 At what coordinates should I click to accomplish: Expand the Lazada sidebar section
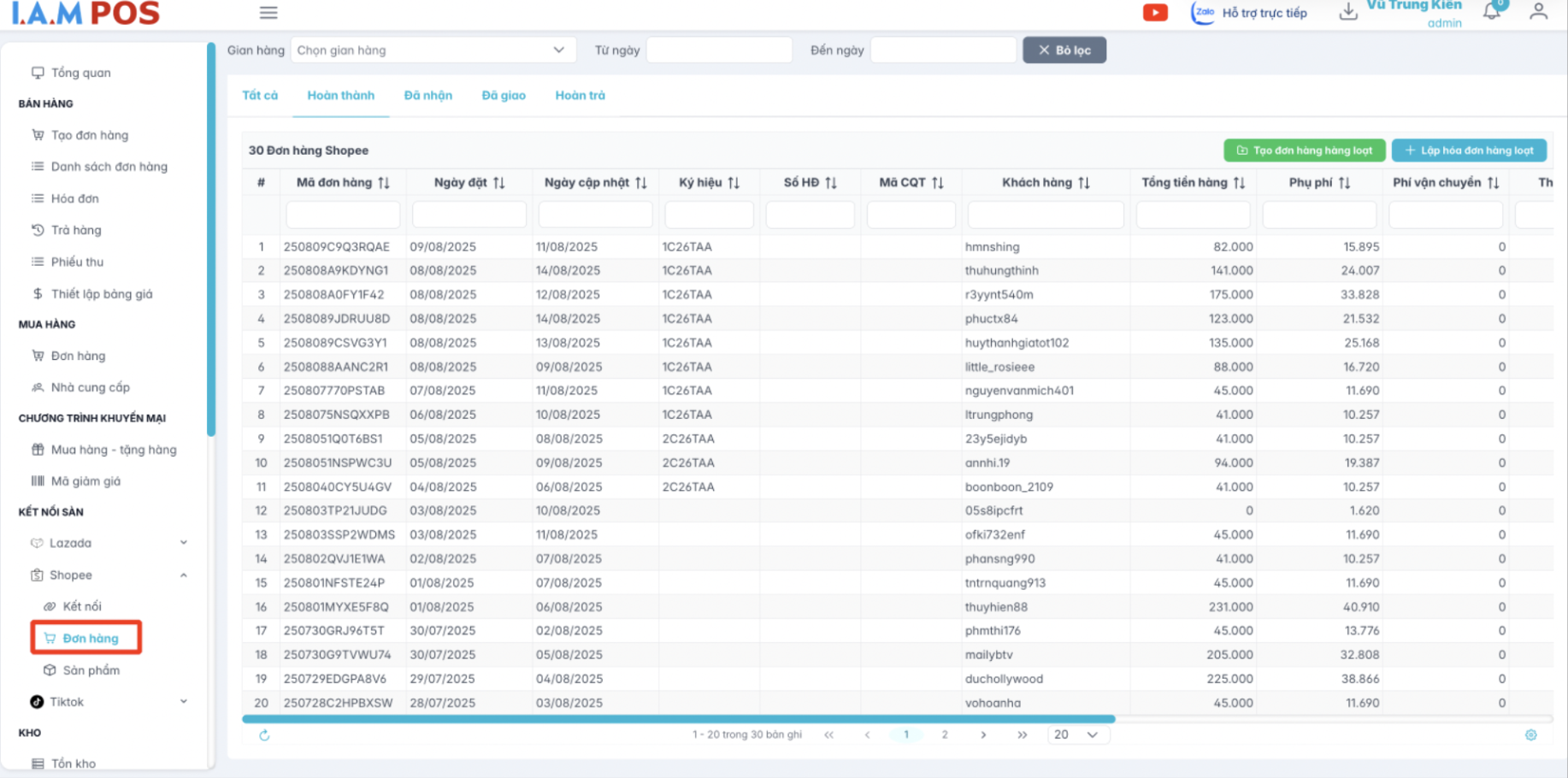[x=184, y=543]
